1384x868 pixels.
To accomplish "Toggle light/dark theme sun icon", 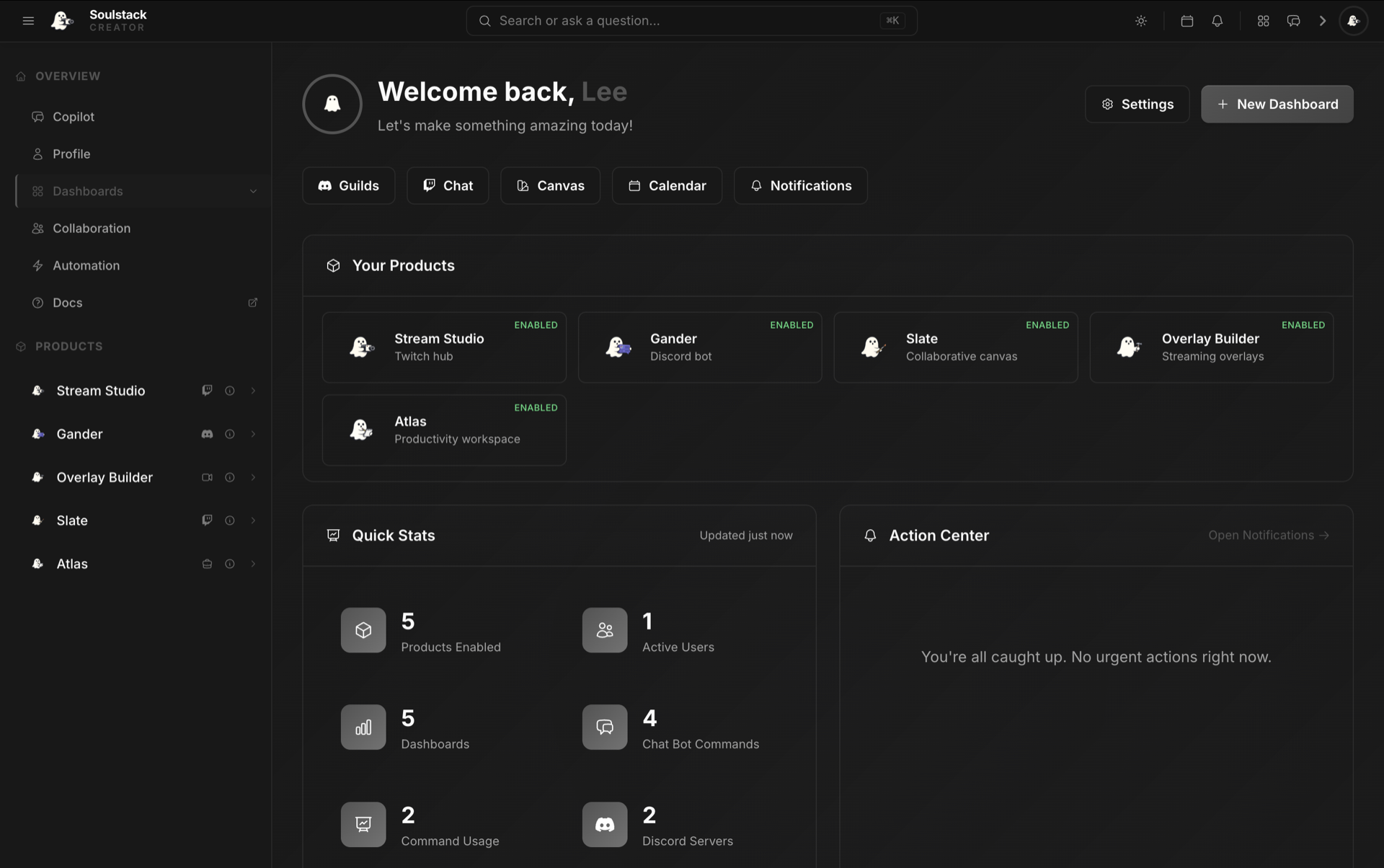I will tap(1141, 21).
